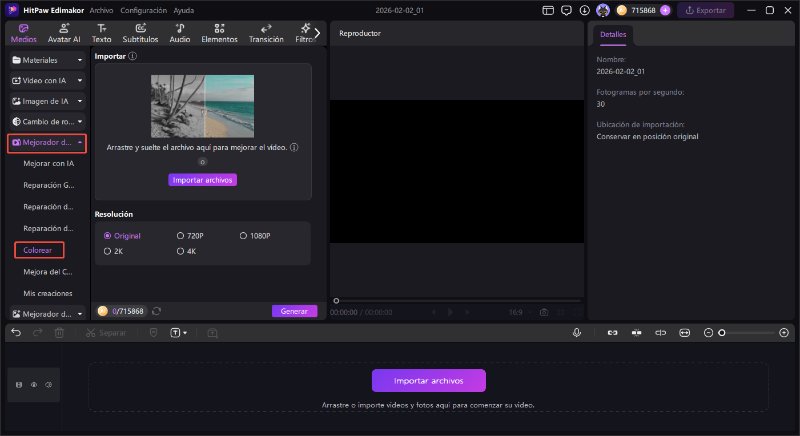800x436 pixels.
Task: Open the Elementos tab
Action: (x=219, y=33)
